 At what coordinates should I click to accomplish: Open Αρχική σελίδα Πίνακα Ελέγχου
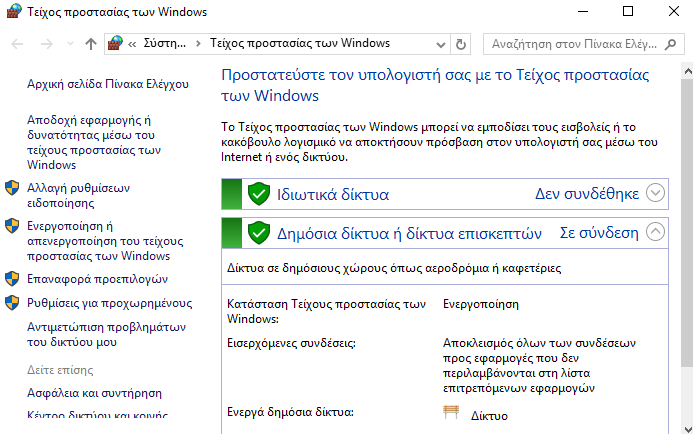[x=108, y=84]
